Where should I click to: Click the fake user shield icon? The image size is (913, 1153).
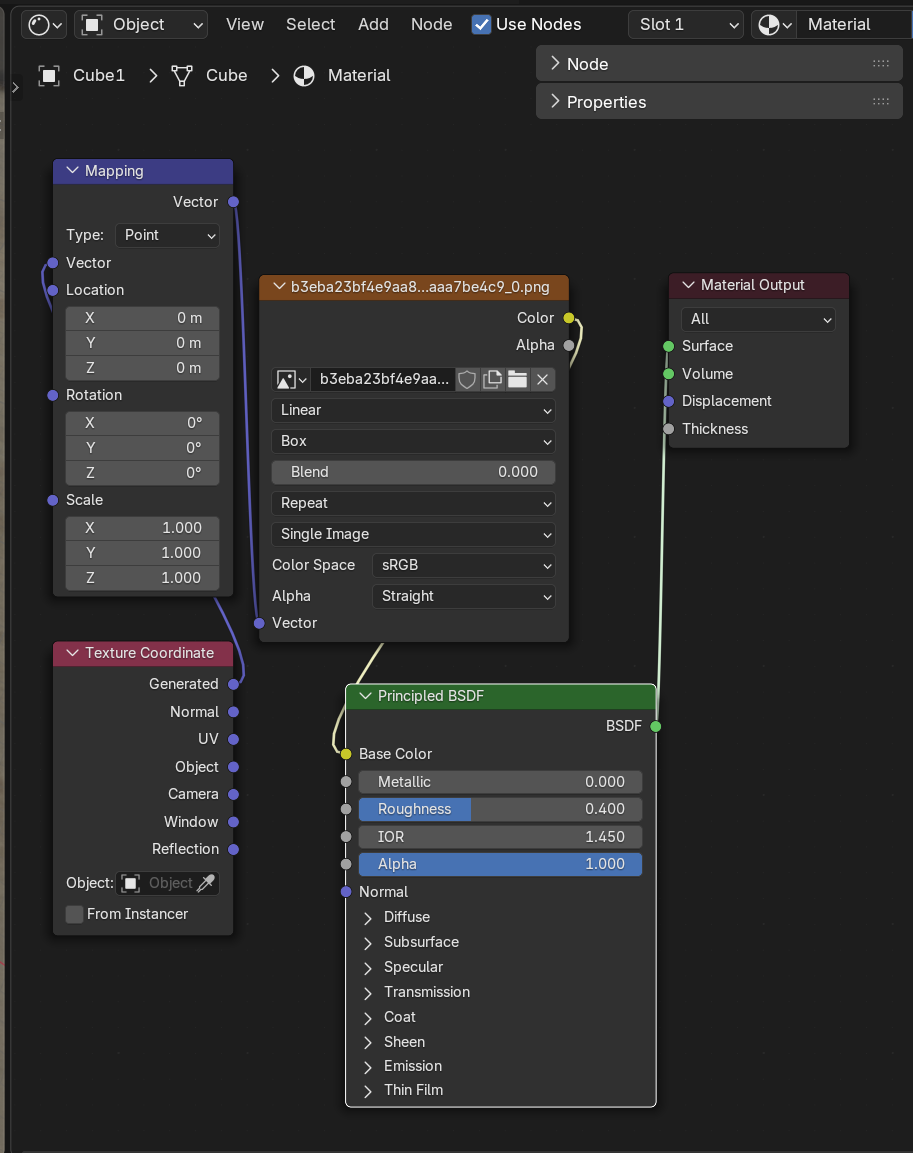pos(467,380)
